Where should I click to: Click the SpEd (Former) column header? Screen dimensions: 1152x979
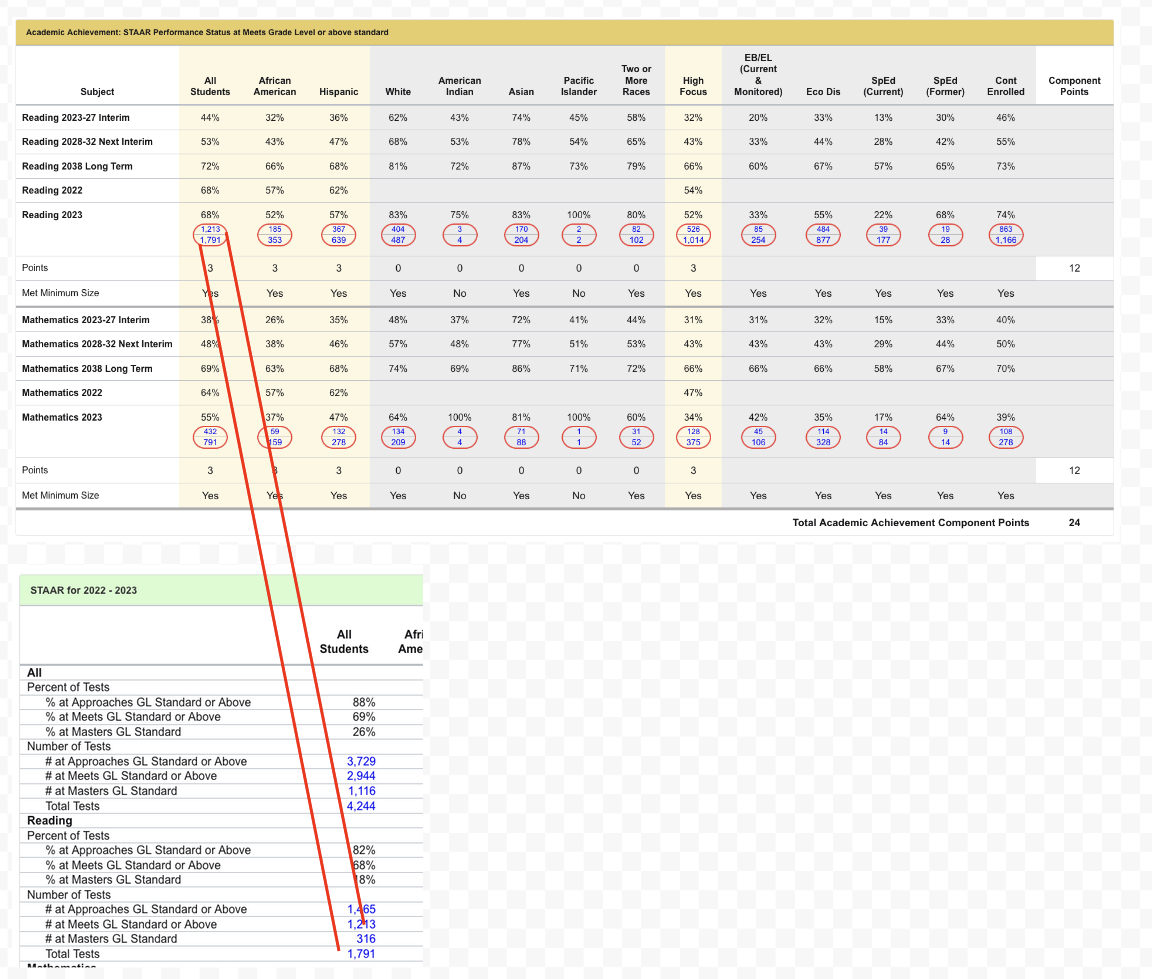[946, 86]
